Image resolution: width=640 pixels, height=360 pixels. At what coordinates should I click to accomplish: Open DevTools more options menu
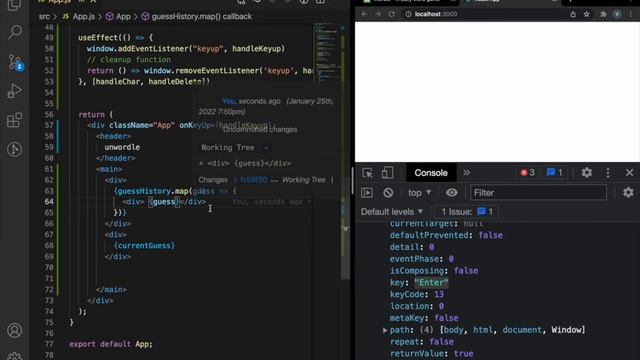coord(608,173)
